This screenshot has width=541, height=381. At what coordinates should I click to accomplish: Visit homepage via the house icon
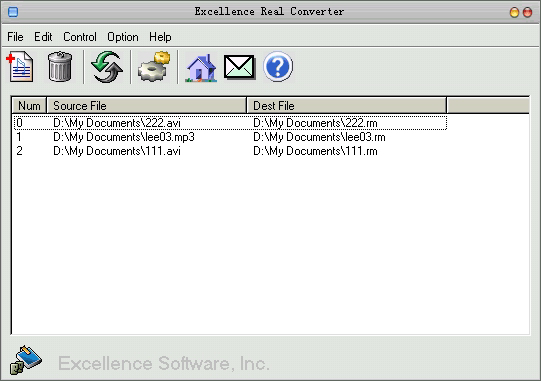tap(201, 67)
